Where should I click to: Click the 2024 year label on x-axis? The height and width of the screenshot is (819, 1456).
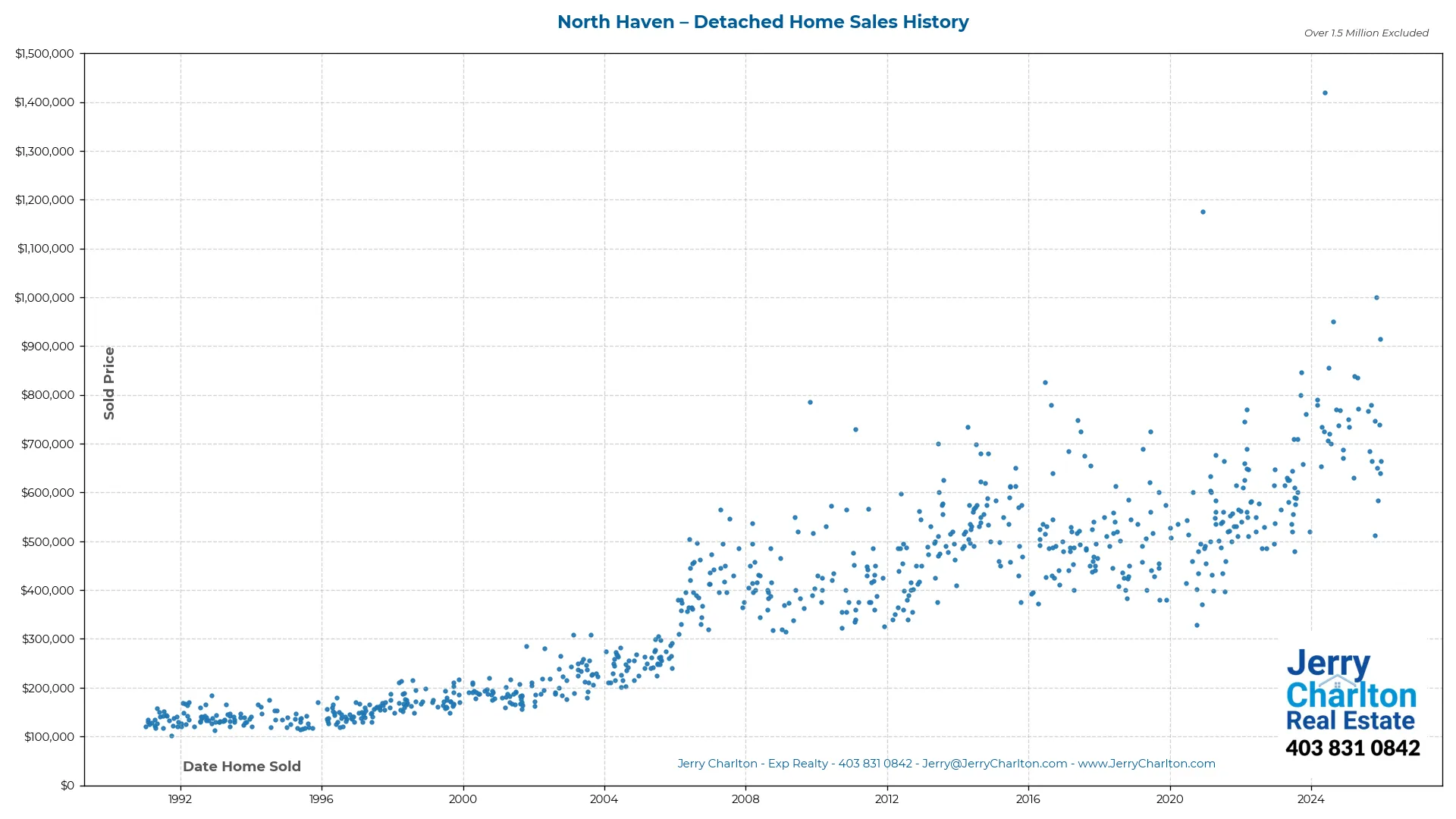(1311, 799)
